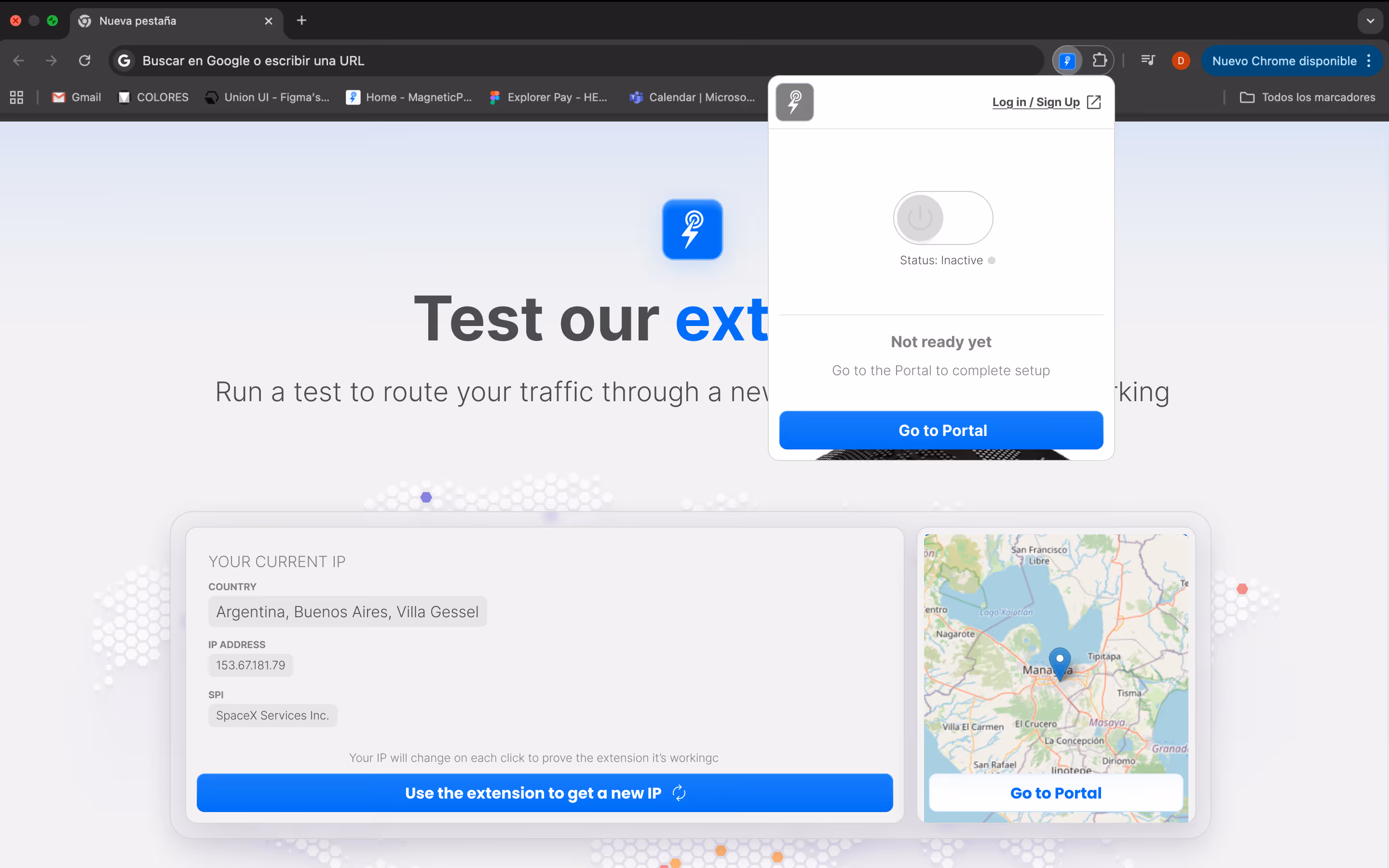Viewport: 1389px width, 868px height.
Task: Reload the current page
Action: coord(84,61)
